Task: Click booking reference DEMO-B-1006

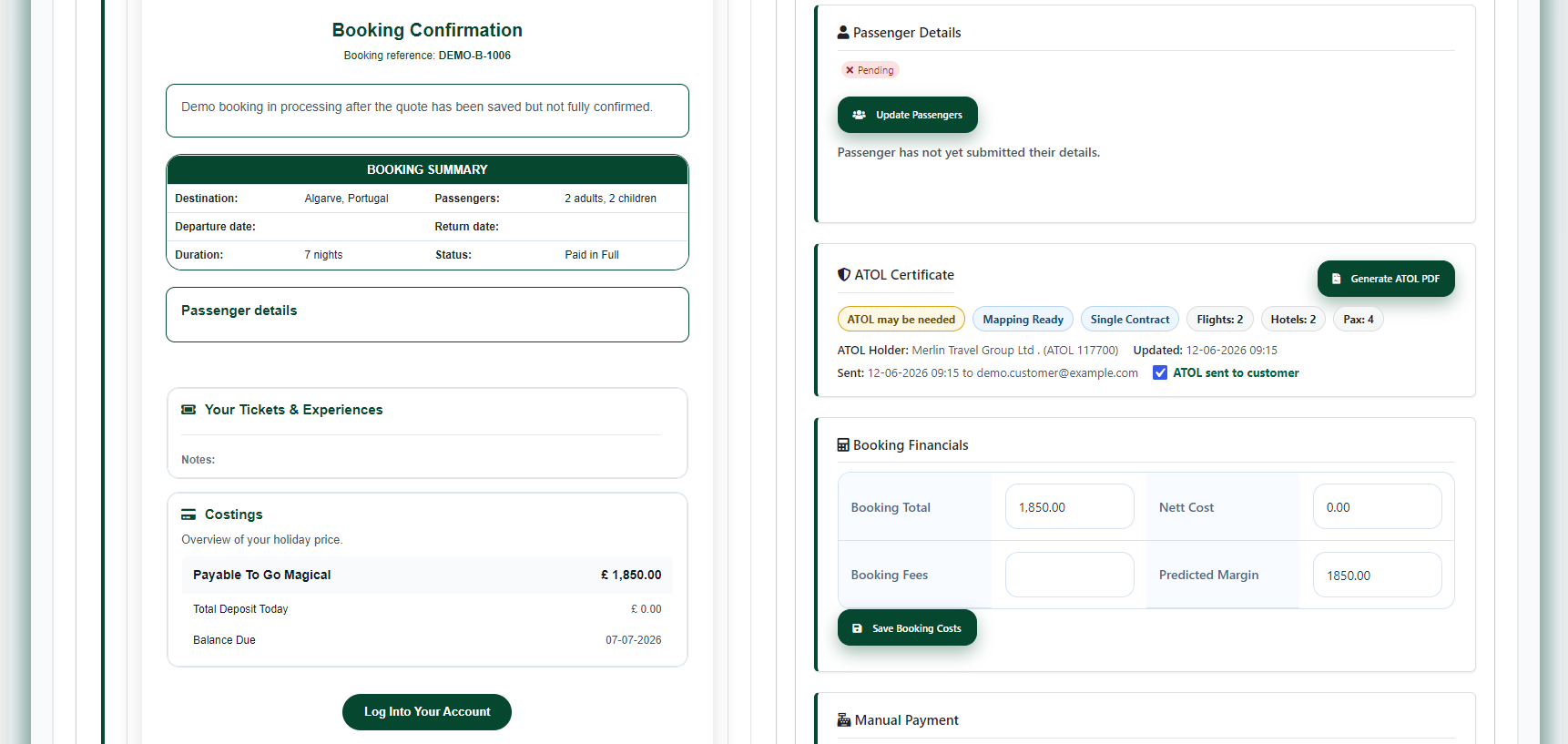Action: 474,56
